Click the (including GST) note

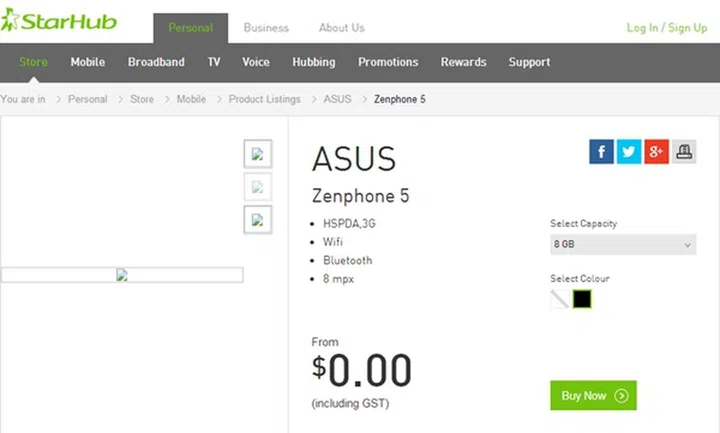tap(350, 404)
